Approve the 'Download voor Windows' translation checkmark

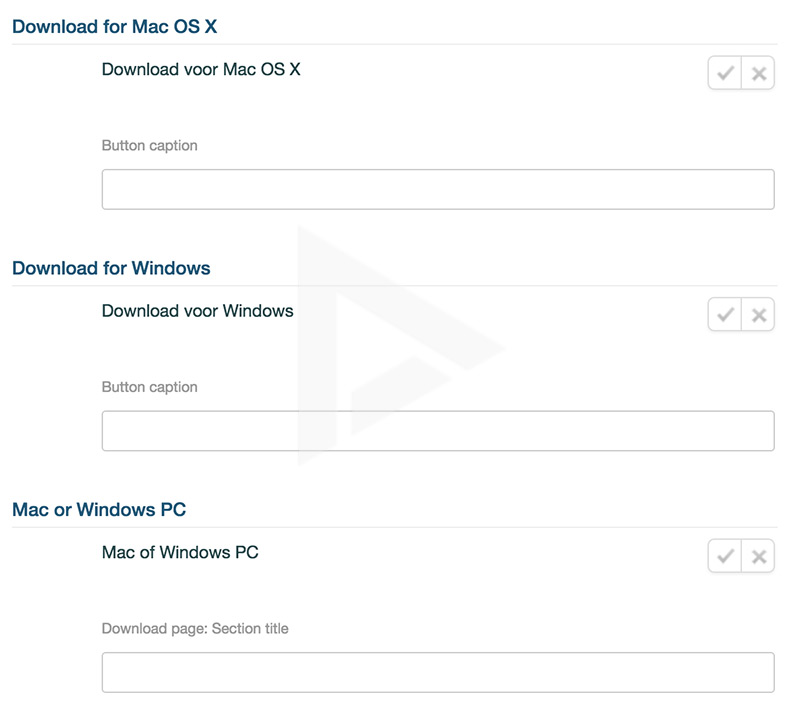pos(724,315)
